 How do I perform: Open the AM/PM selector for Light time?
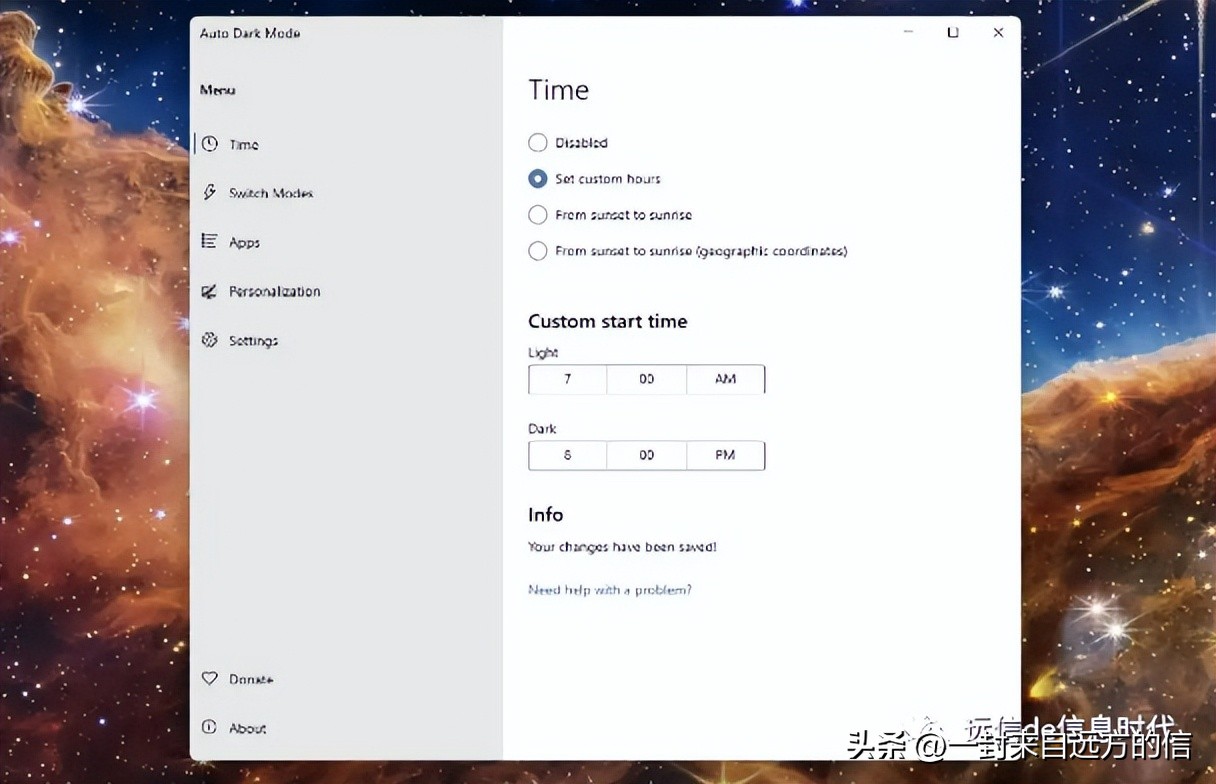(x=725, y=379)
